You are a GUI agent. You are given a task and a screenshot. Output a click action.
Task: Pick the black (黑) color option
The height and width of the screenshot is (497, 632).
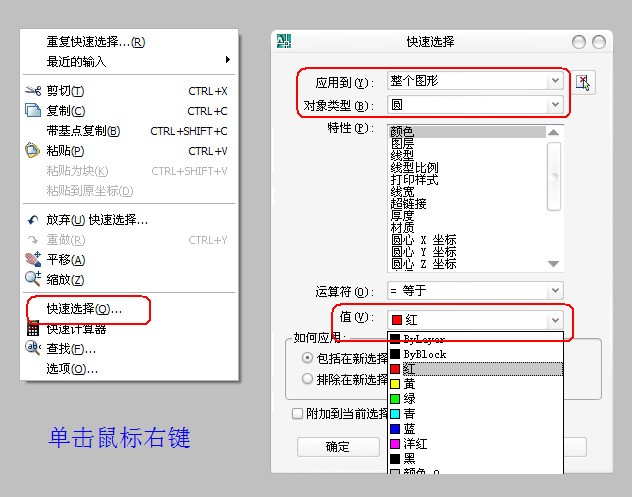476,459
